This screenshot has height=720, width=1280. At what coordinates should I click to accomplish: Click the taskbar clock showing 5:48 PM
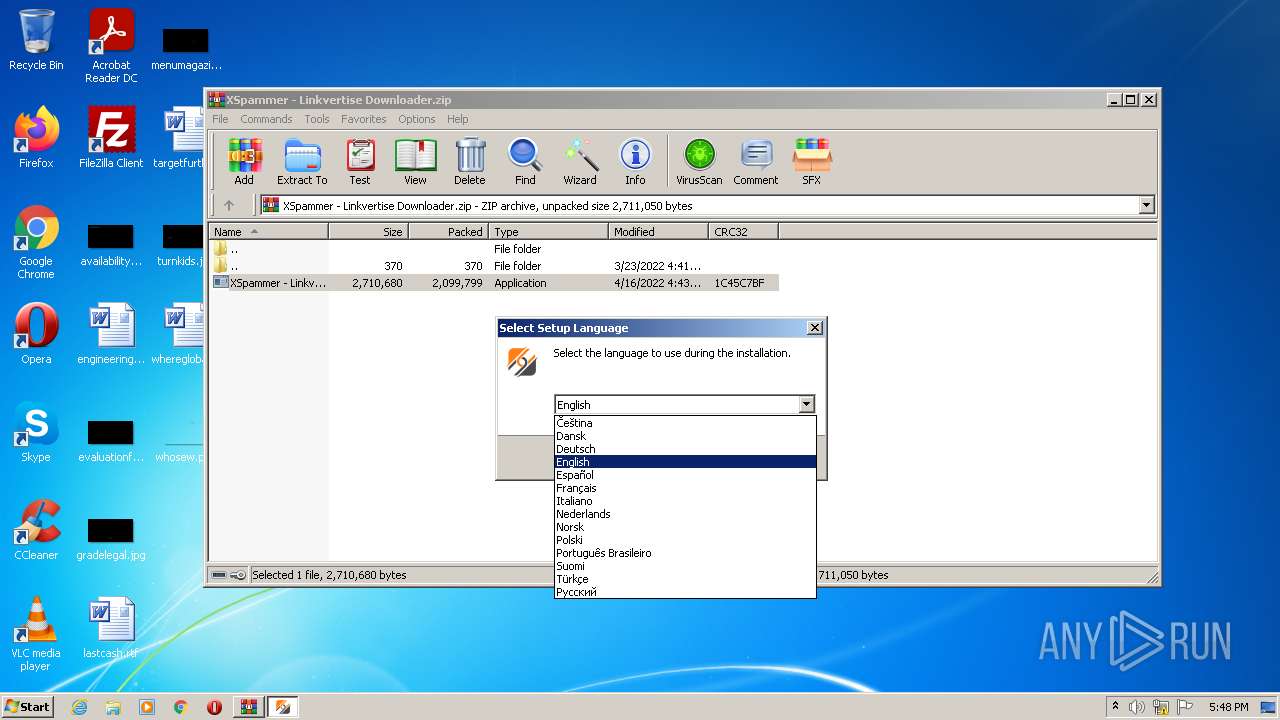(x=1228, y=707)
